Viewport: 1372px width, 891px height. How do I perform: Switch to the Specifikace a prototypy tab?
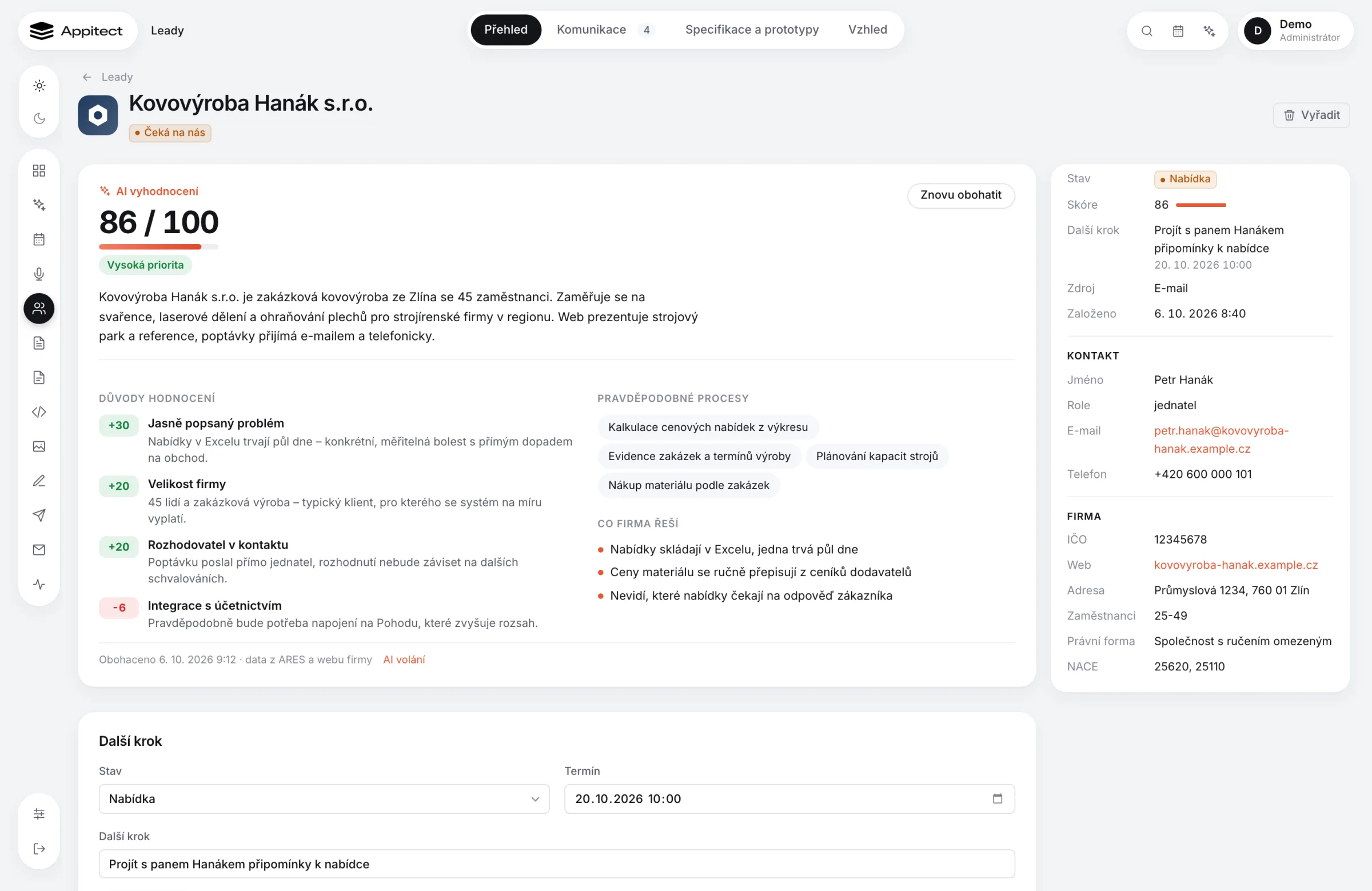point(752,30)
